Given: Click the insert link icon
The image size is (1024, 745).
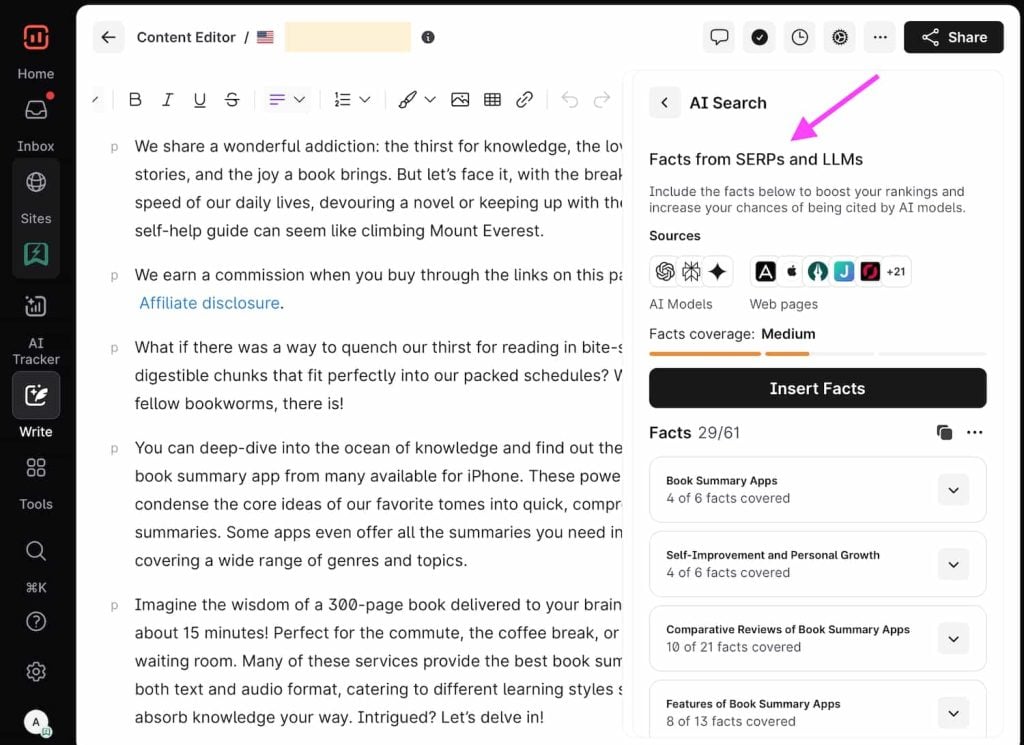Looking at the screenshot, I should pos(524,100).
